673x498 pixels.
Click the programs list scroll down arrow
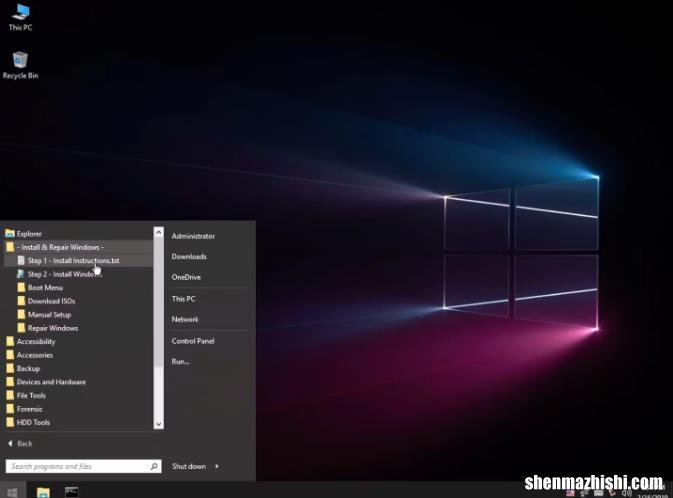[158, 424]
